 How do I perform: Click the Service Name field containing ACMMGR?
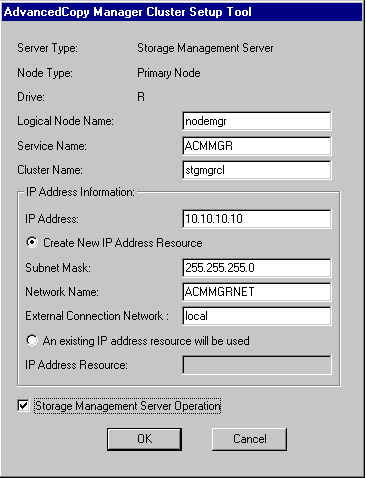coord(257,146)
